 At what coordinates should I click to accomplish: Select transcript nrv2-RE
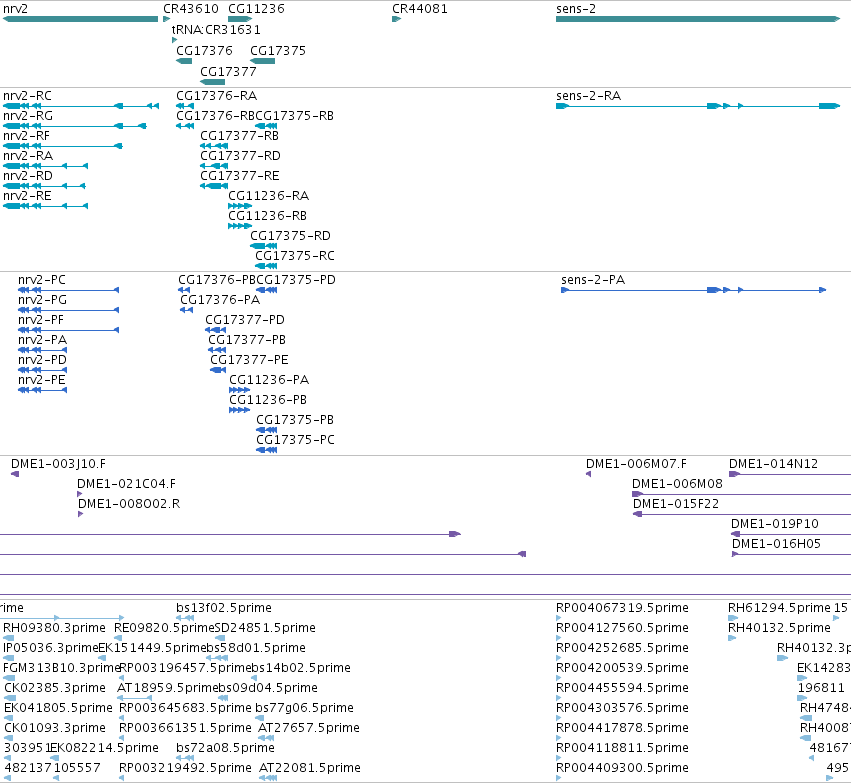[27, 195]
